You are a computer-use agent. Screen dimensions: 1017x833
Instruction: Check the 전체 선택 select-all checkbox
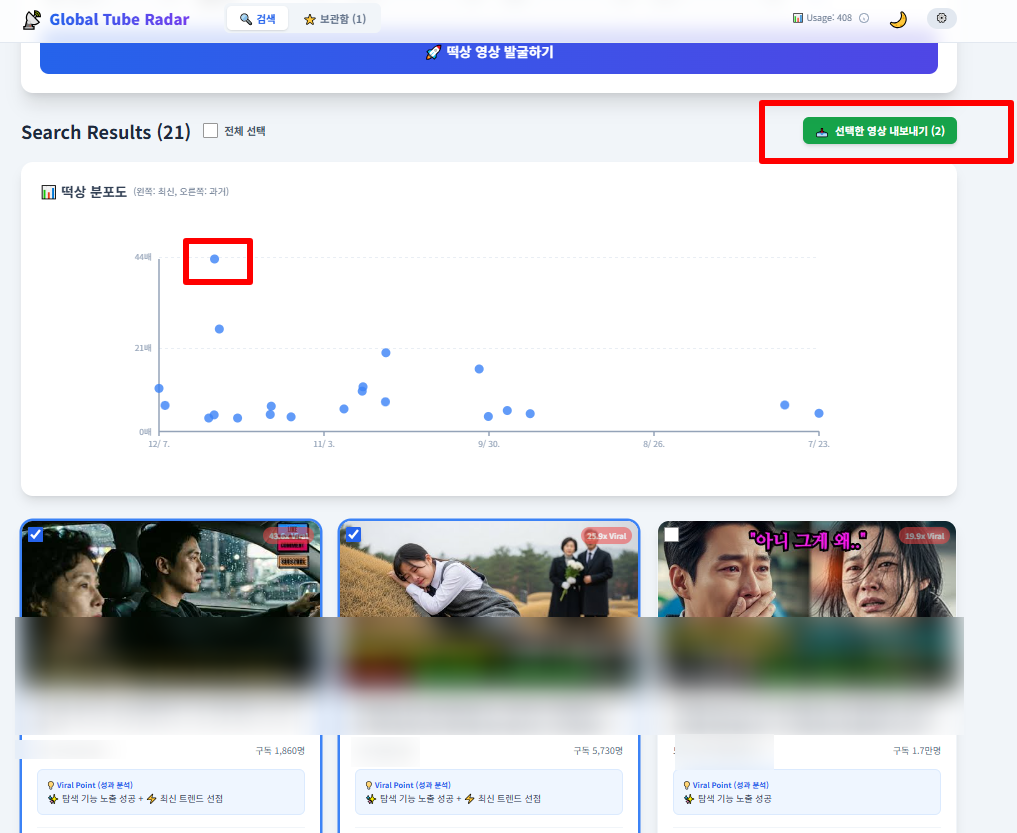point(210,131)
